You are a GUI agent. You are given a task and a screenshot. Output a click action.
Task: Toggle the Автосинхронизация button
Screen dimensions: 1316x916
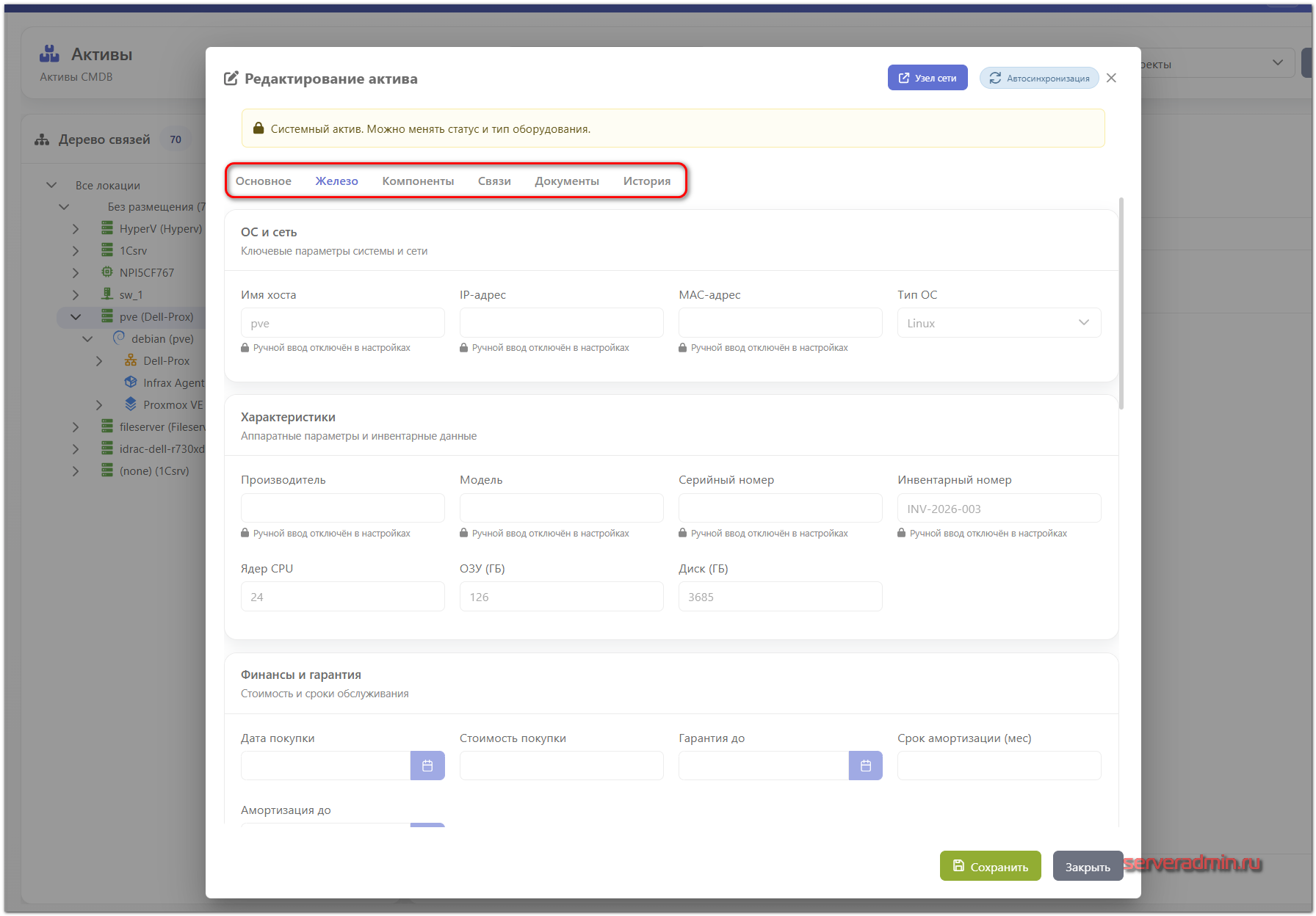(x=1038, y=79)
